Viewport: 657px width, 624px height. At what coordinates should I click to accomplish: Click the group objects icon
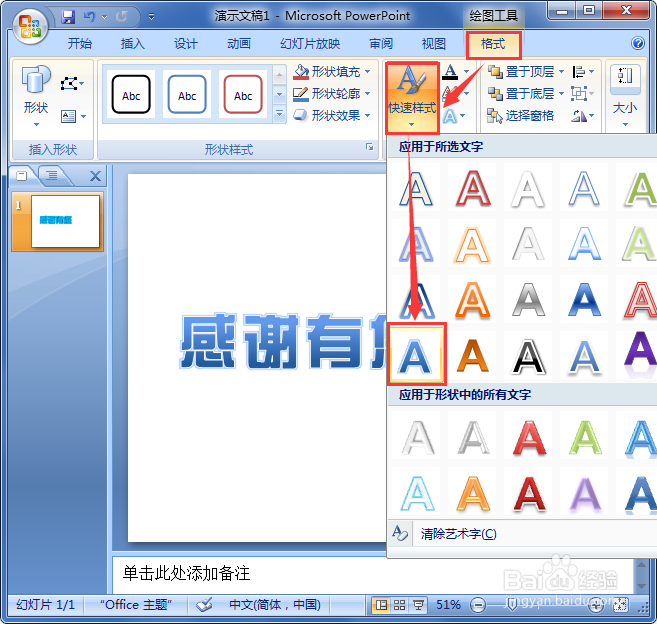579,93
